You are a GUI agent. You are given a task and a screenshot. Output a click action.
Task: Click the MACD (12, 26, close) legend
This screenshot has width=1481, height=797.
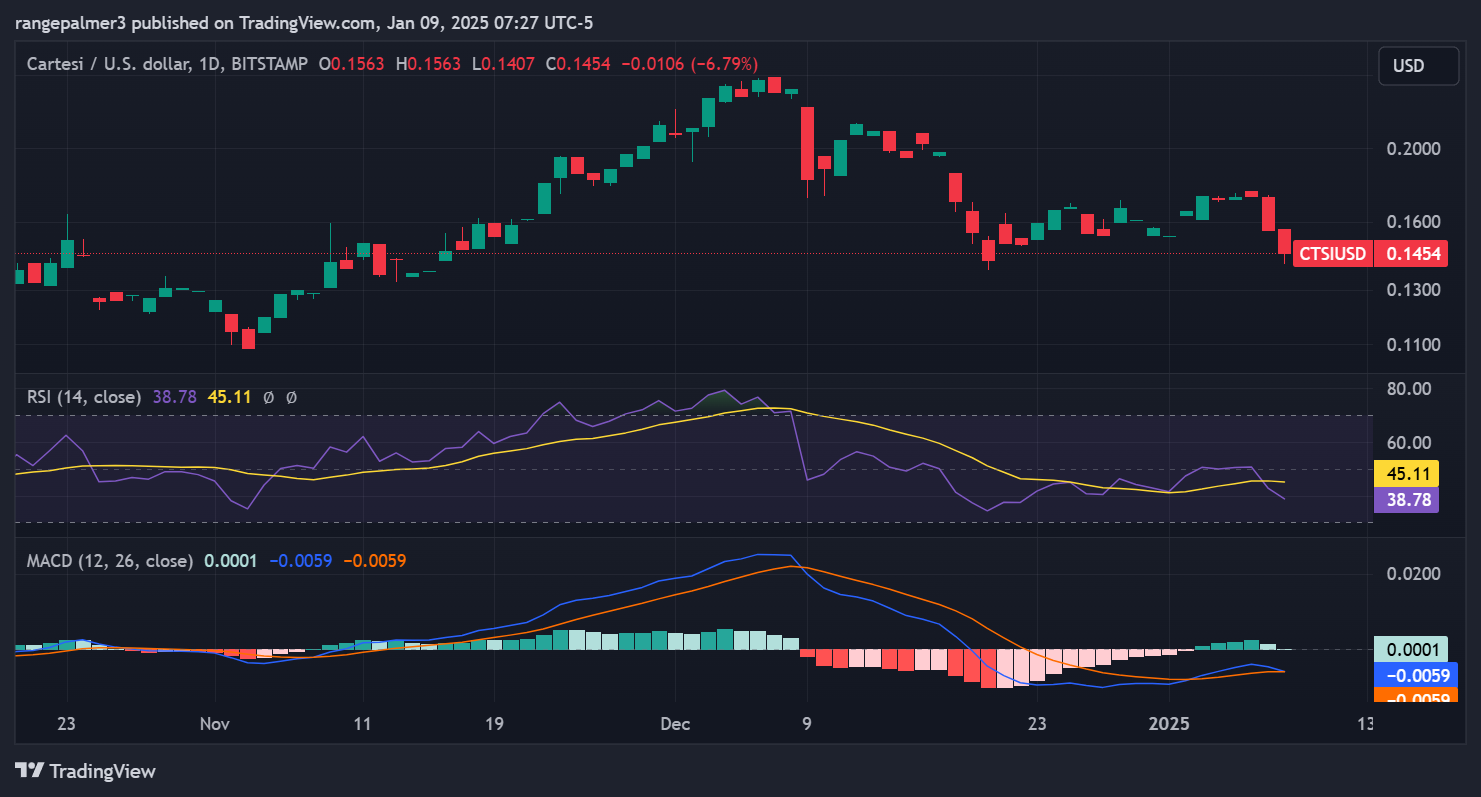click(110, 561)
